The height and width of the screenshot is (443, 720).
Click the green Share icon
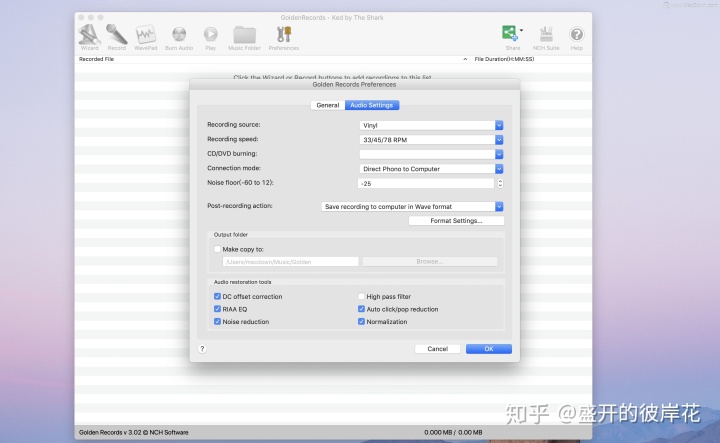509,33
